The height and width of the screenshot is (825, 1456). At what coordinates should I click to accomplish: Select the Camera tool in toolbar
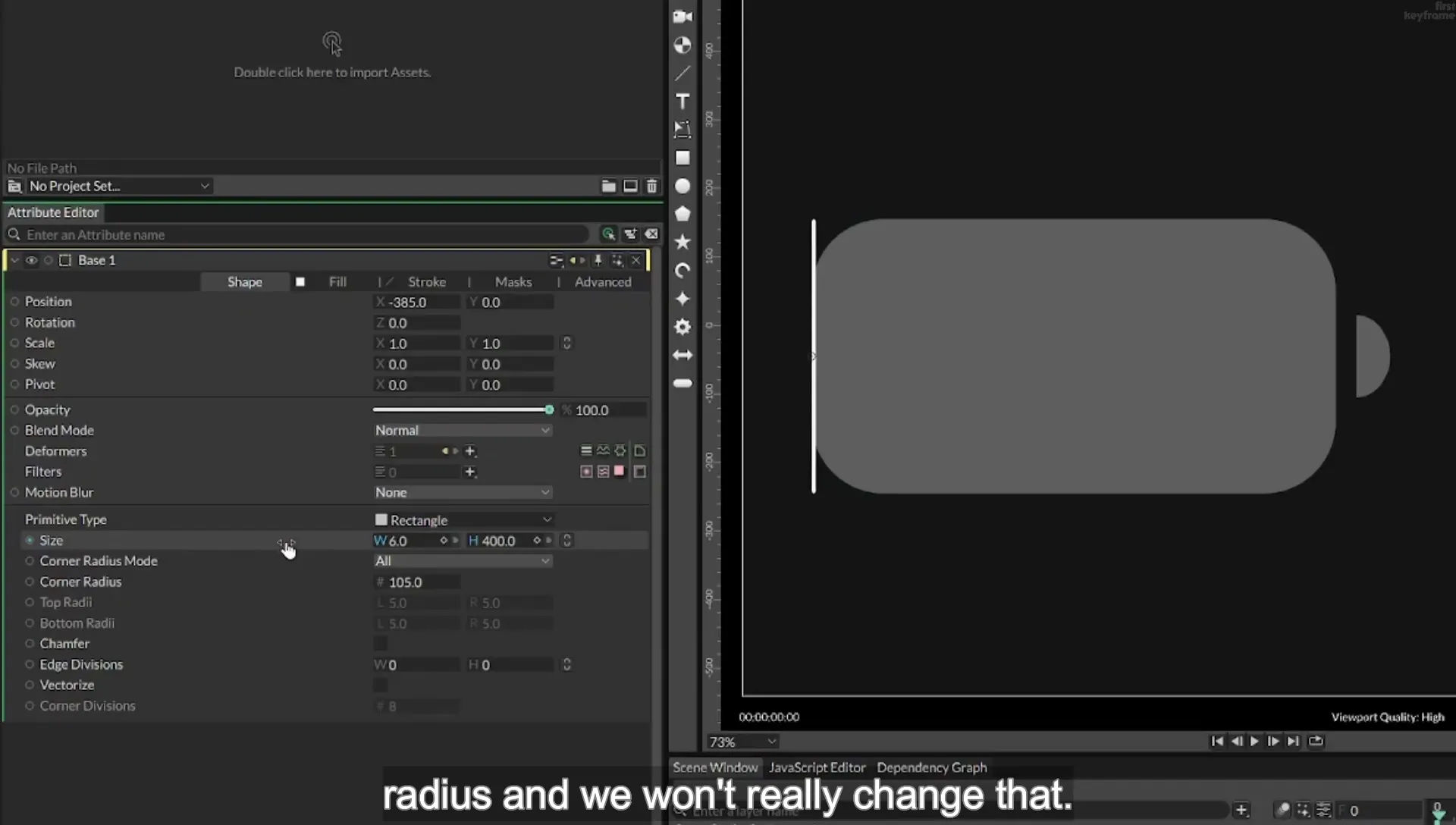pyautogui.click(x=682, y=17)
